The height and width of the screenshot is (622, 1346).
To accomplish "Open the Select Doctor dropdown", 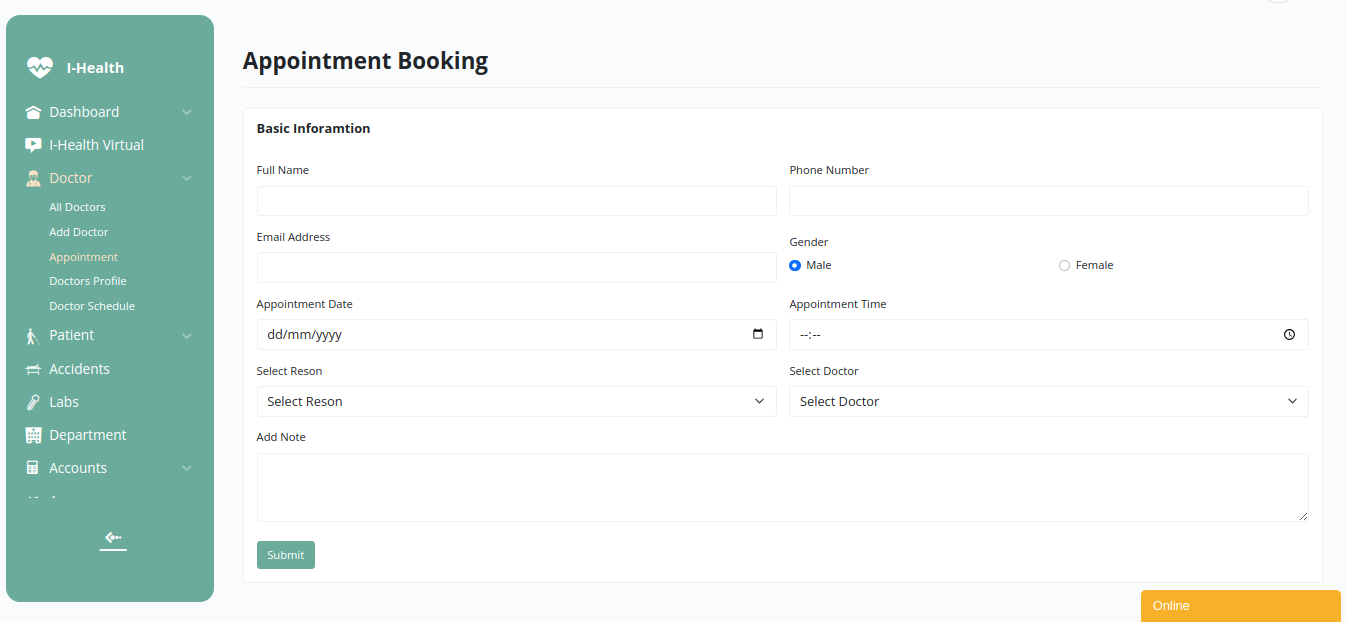I will (1048, 402).
